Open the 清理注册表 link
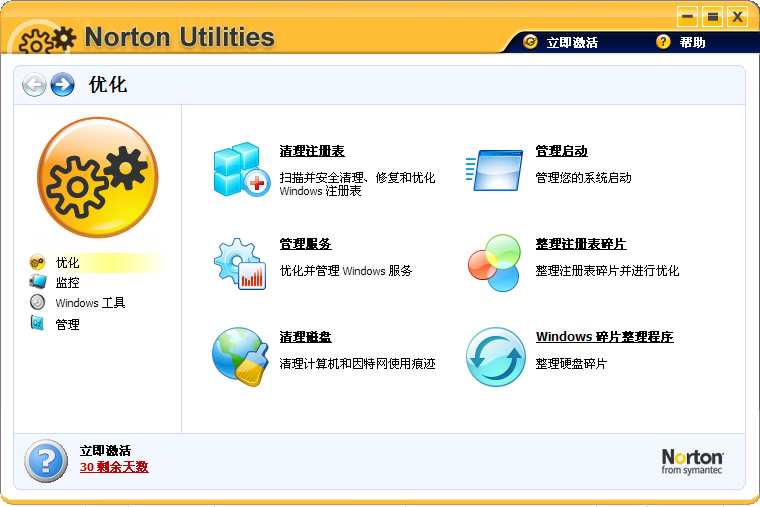 pyautogui.click(x=312, y=151)
